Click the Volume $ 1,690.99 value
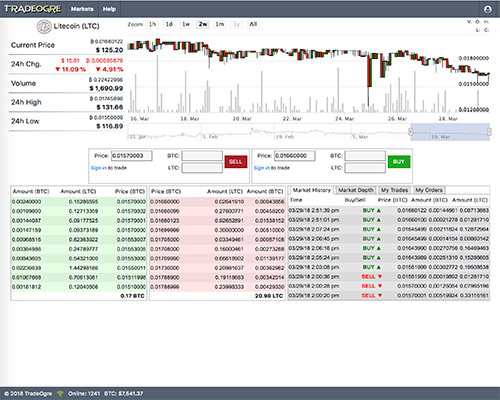 pos(106,88)
